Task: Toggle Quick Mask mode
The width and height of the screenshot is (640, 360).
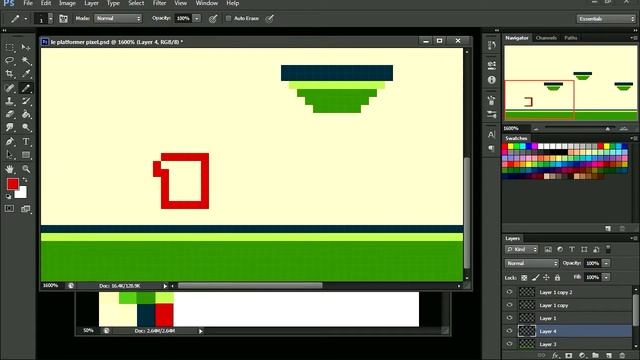Action: 9,209
